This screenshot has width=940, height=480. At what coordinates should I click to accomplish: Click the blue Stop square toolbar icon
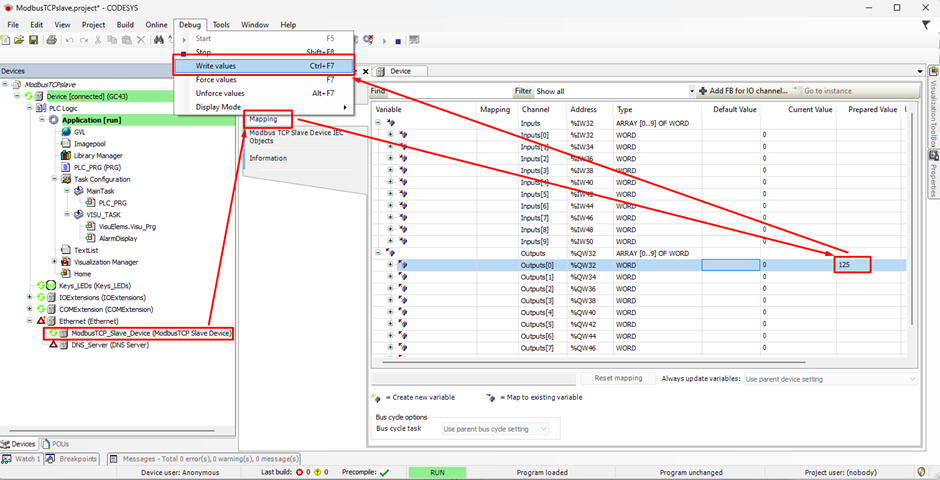pos(398,41)
